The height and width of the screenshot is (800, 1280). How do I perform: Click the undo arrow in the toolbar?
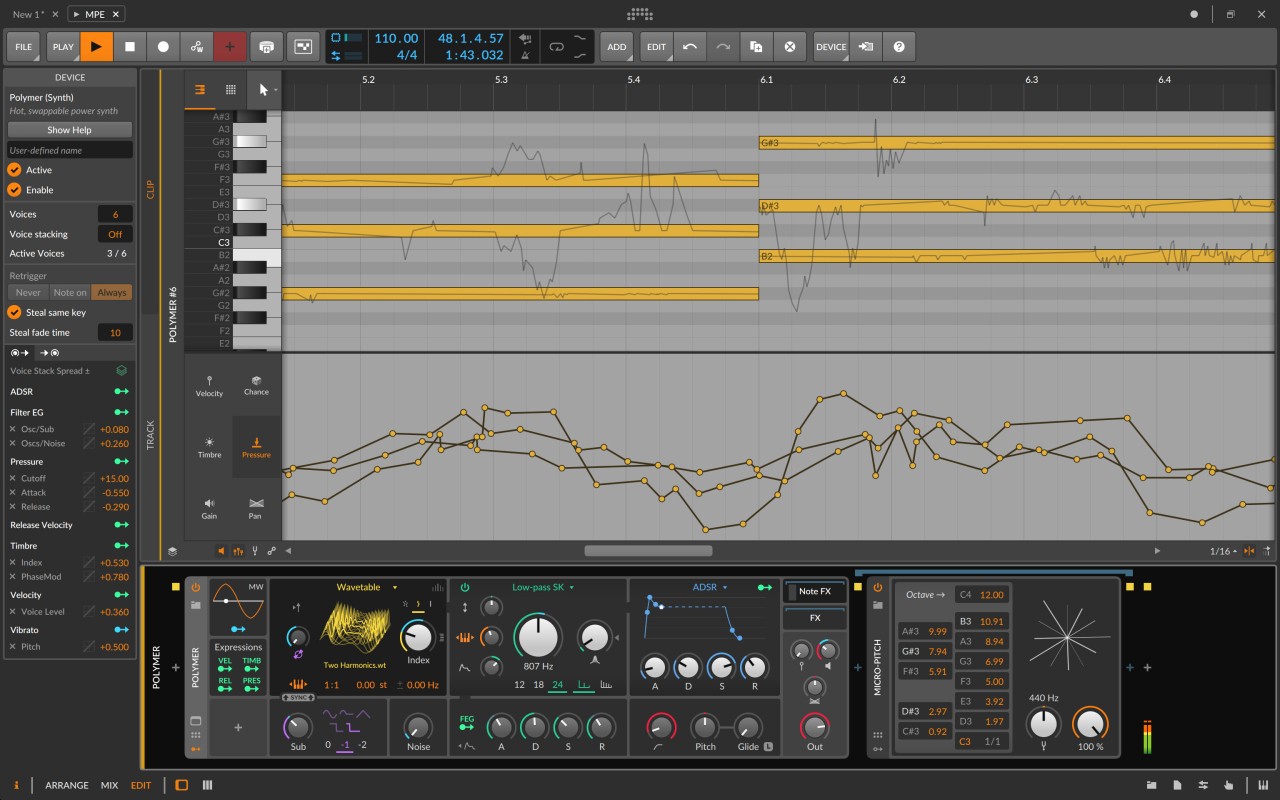691,46
